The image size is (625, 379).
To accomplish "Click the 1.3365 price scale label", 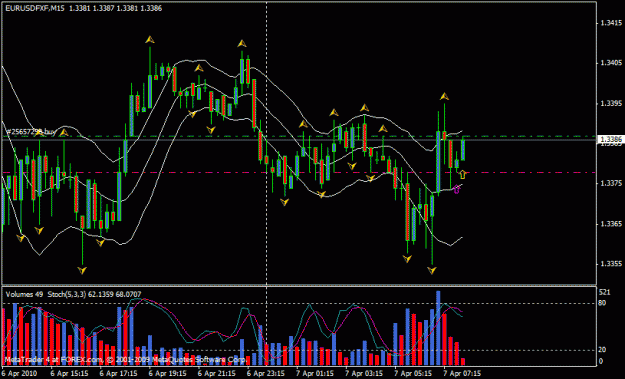I will [611, 224].
